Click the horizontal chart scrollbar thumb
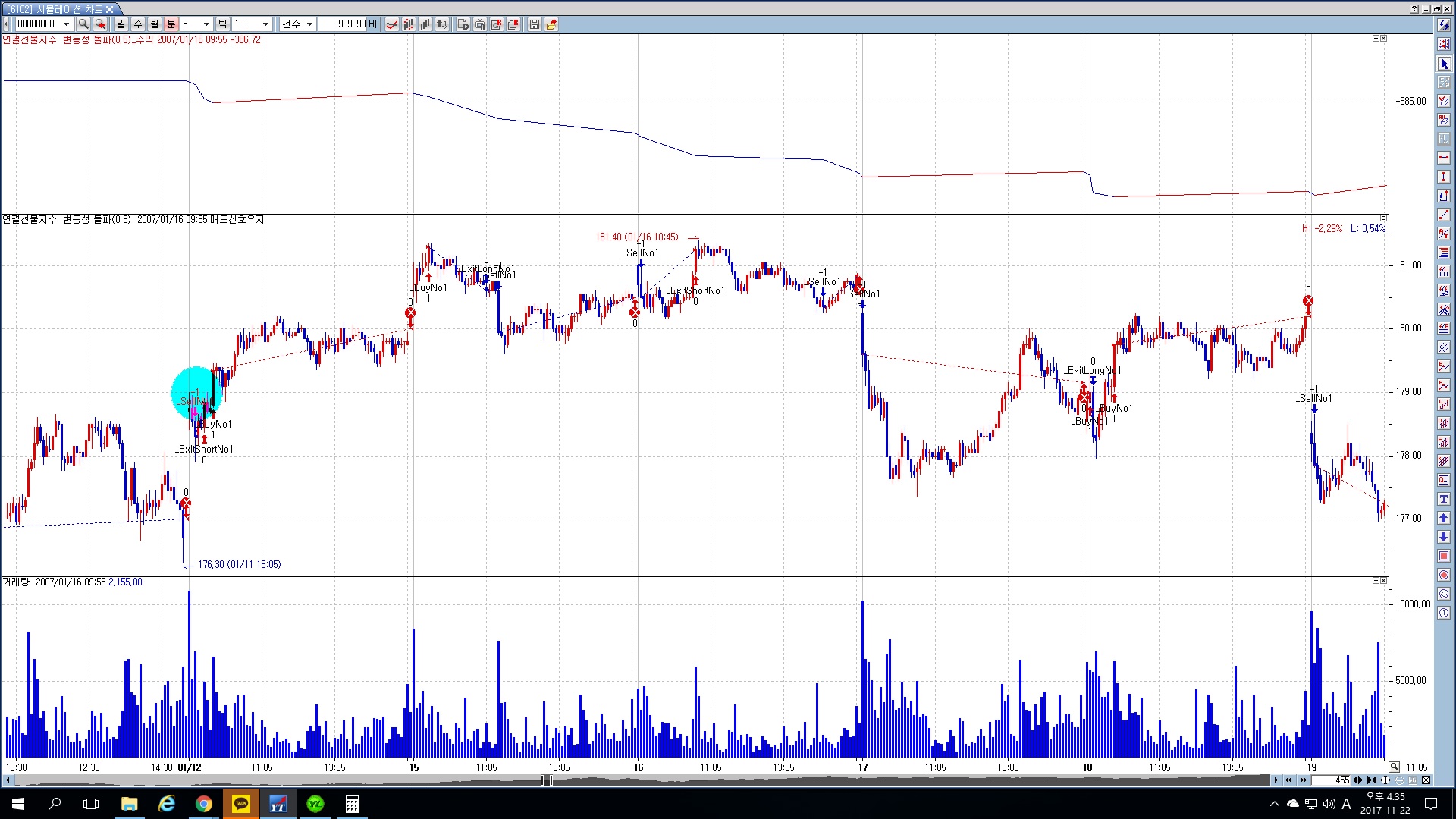The width and height of the screenshot is (1456, 819). 546,780
